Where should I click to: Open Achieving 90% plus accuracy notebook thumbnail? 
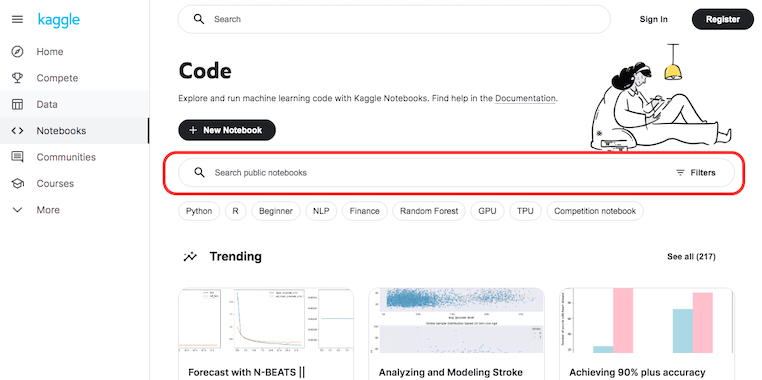pyautogui.click(x=647, y=320)
